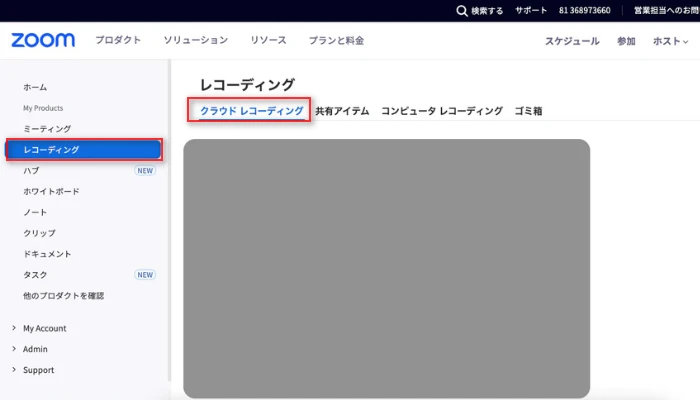The image size is (700, 400).
Task: Switch to クラウド レコーディング tab
Action: [251, 111]
